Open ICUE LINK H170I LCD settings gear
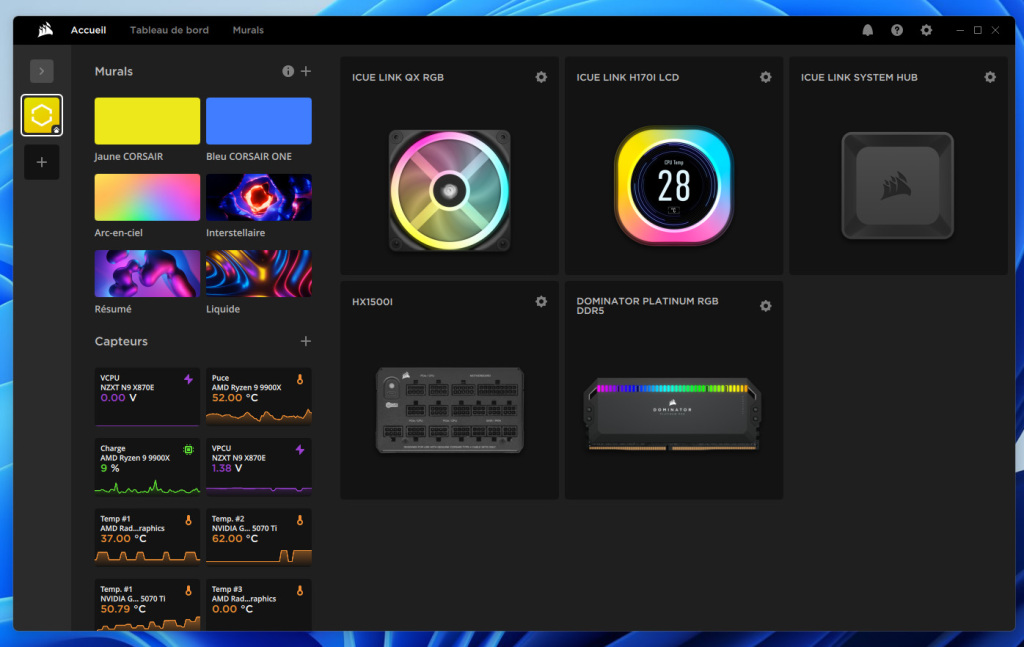Viewport: 1024px width, 647px height. tap(765, 77)
